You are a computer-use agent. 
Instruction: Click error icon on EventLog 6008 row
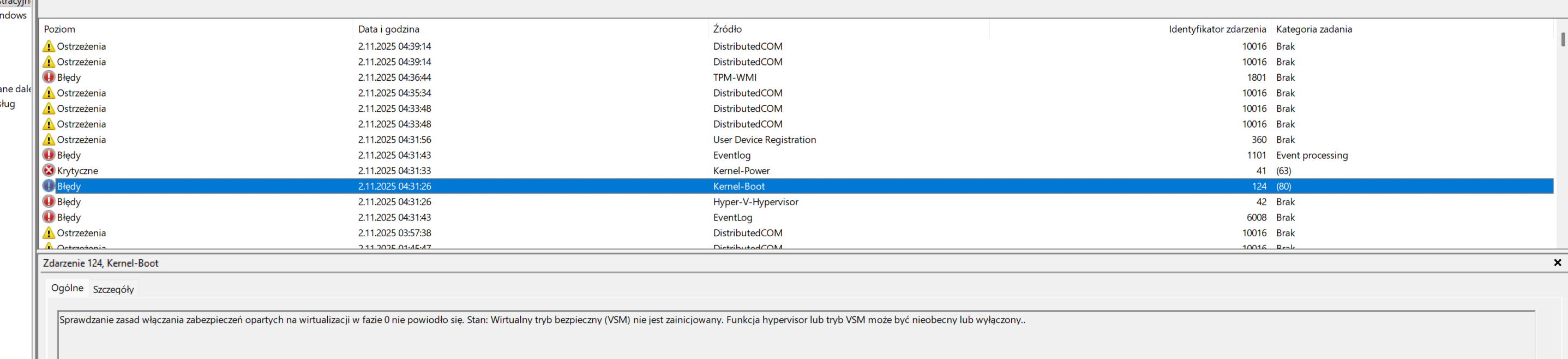click(49, 217)
